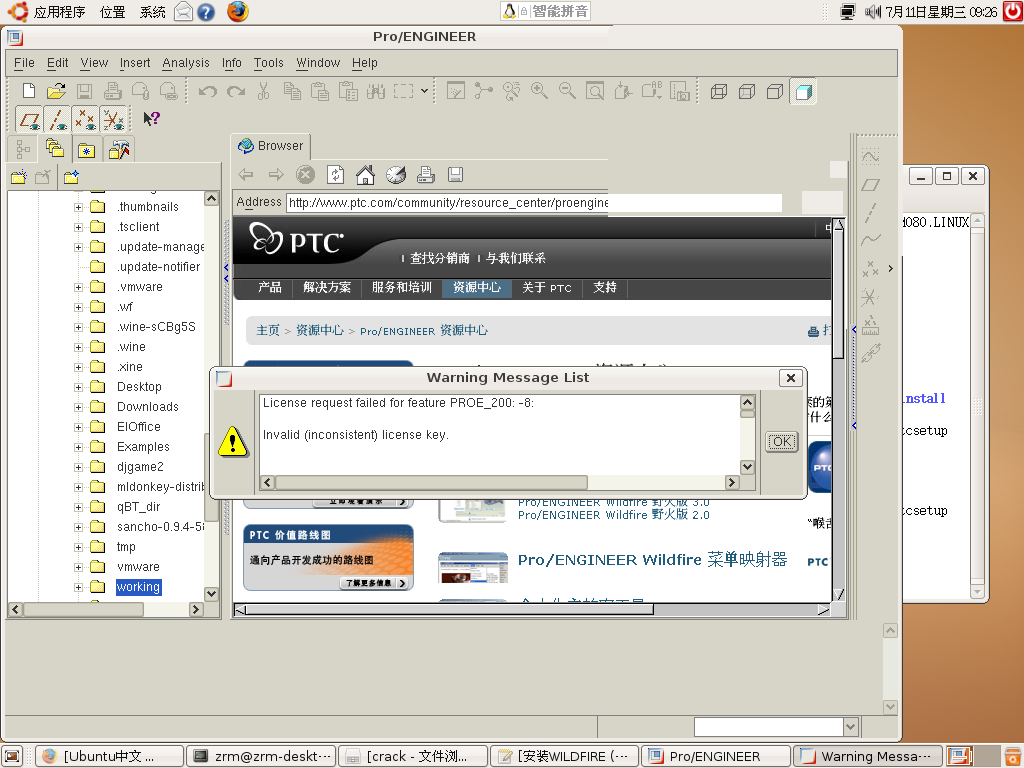
Task: Click the browser Back arrow
Action: tap(246, 175)
